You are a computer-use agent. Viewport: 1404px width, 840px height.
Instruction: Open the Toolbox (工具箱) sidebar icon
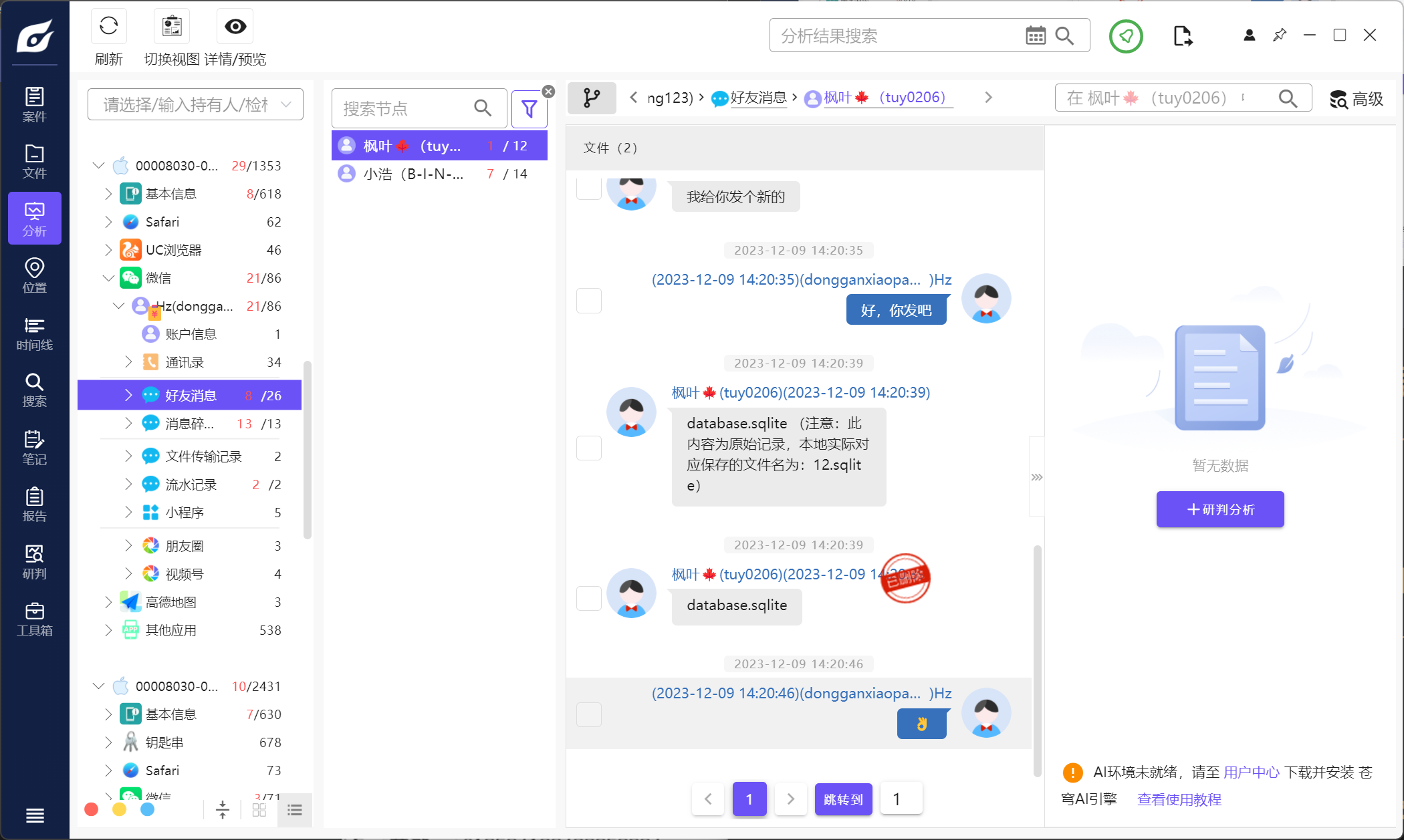(x=34, y=619)
